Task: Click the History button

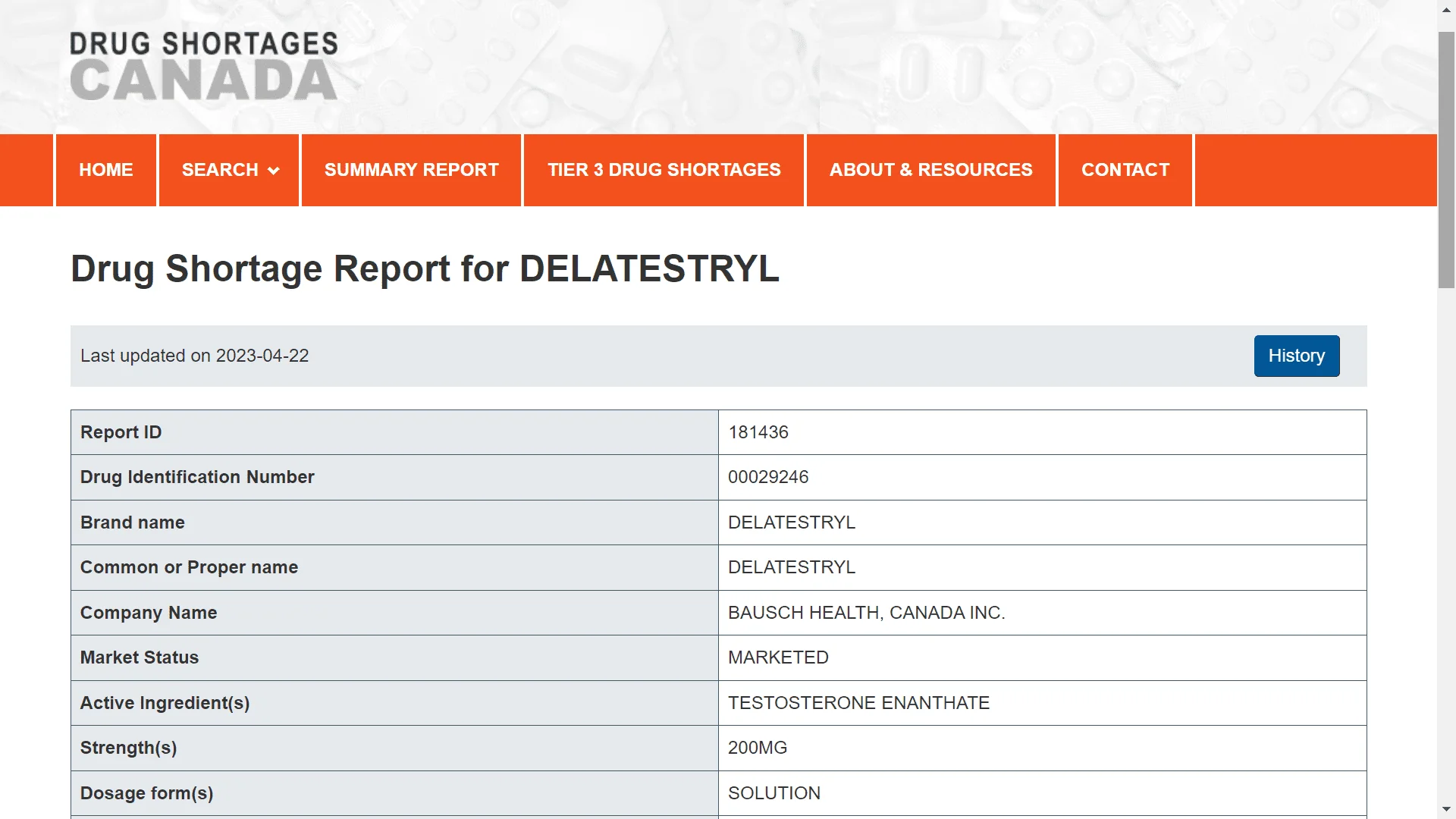Action: tap(1297, 356)
